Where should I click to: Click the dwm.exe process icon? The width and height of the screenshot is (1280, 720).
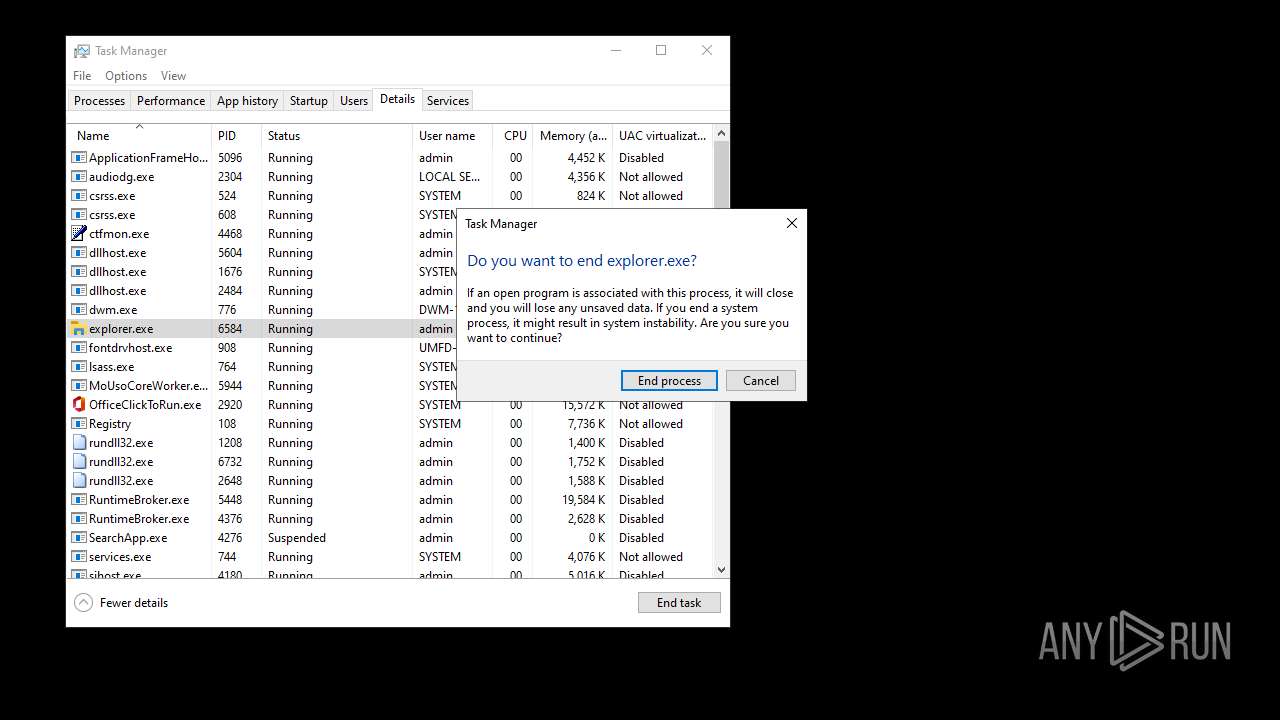click(79, 309)
